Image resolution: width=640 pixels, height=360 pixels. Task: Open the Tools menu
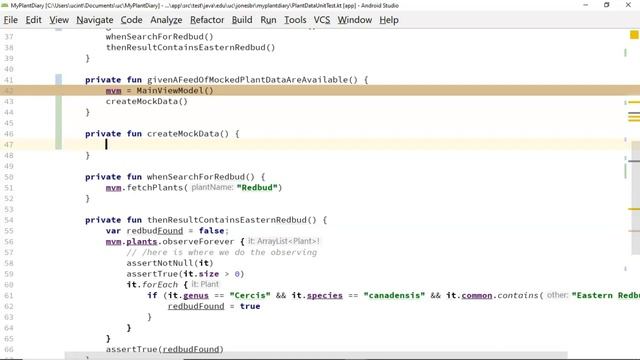click(x=295, y=20)
